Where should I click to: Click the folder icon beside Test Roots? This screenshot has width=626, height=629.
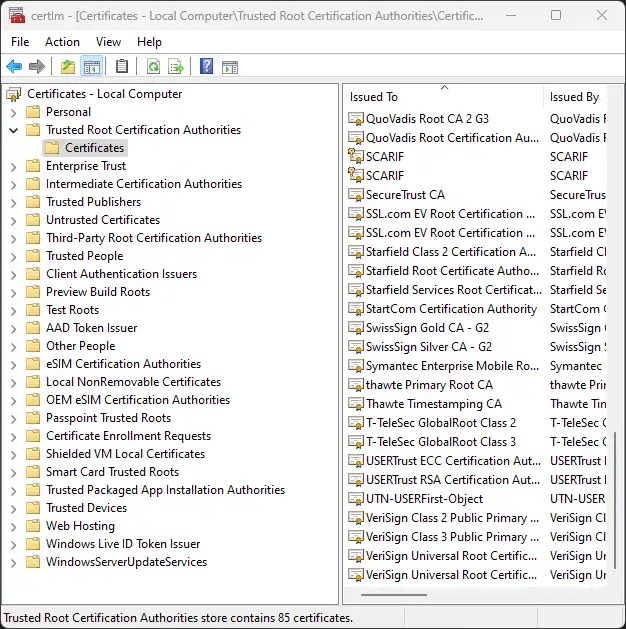(33, 310)
